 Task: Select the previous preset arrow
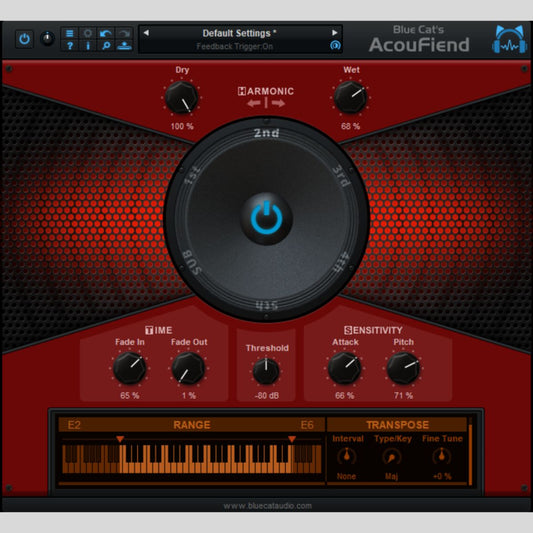point(146,33)
